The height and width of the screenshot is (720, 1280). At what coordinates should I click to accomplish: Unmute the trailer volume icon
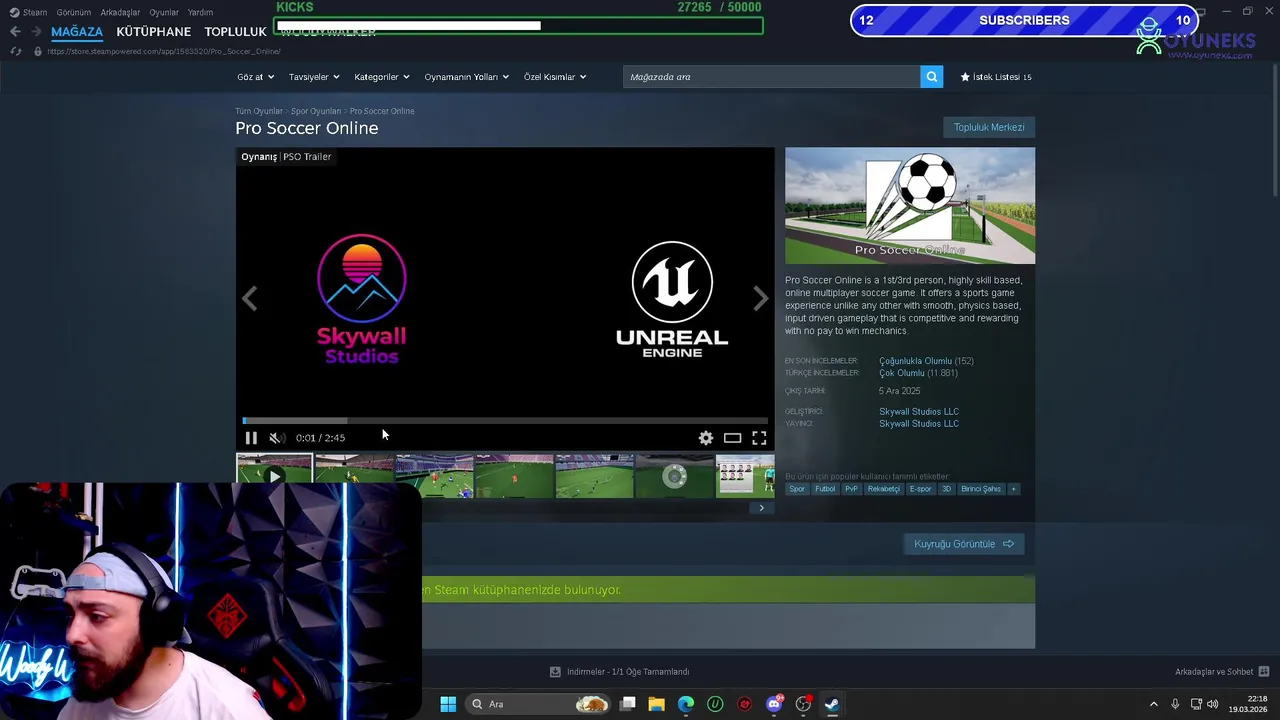(276, 438)
